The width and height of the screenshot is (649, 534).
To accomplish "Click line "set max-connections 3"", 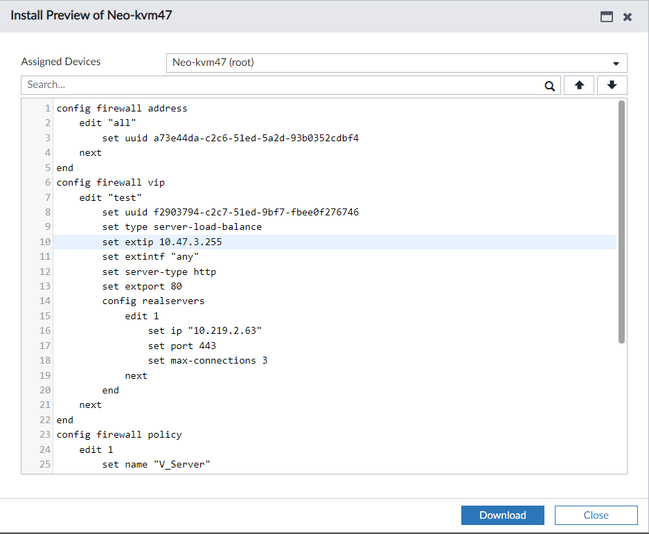I will point(207,361).
